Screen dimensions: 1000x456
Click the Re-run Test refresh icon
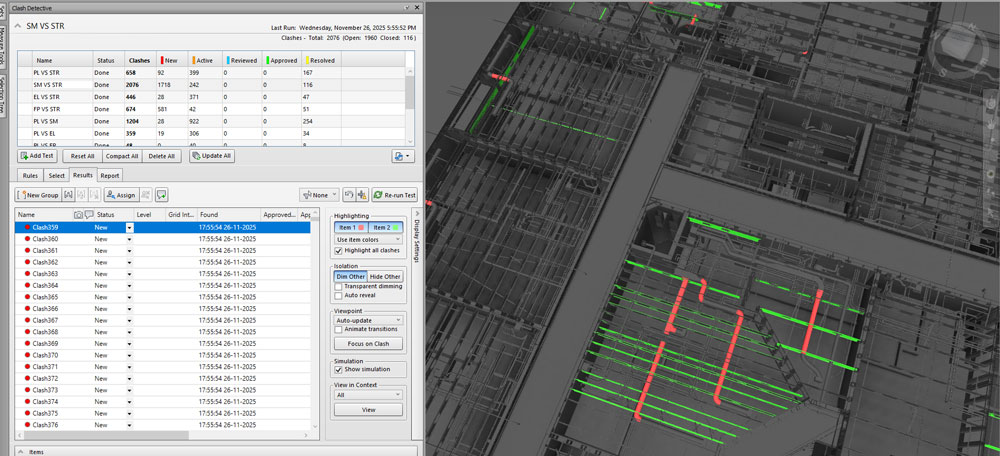pyautogui.click(x=377, y=195)
